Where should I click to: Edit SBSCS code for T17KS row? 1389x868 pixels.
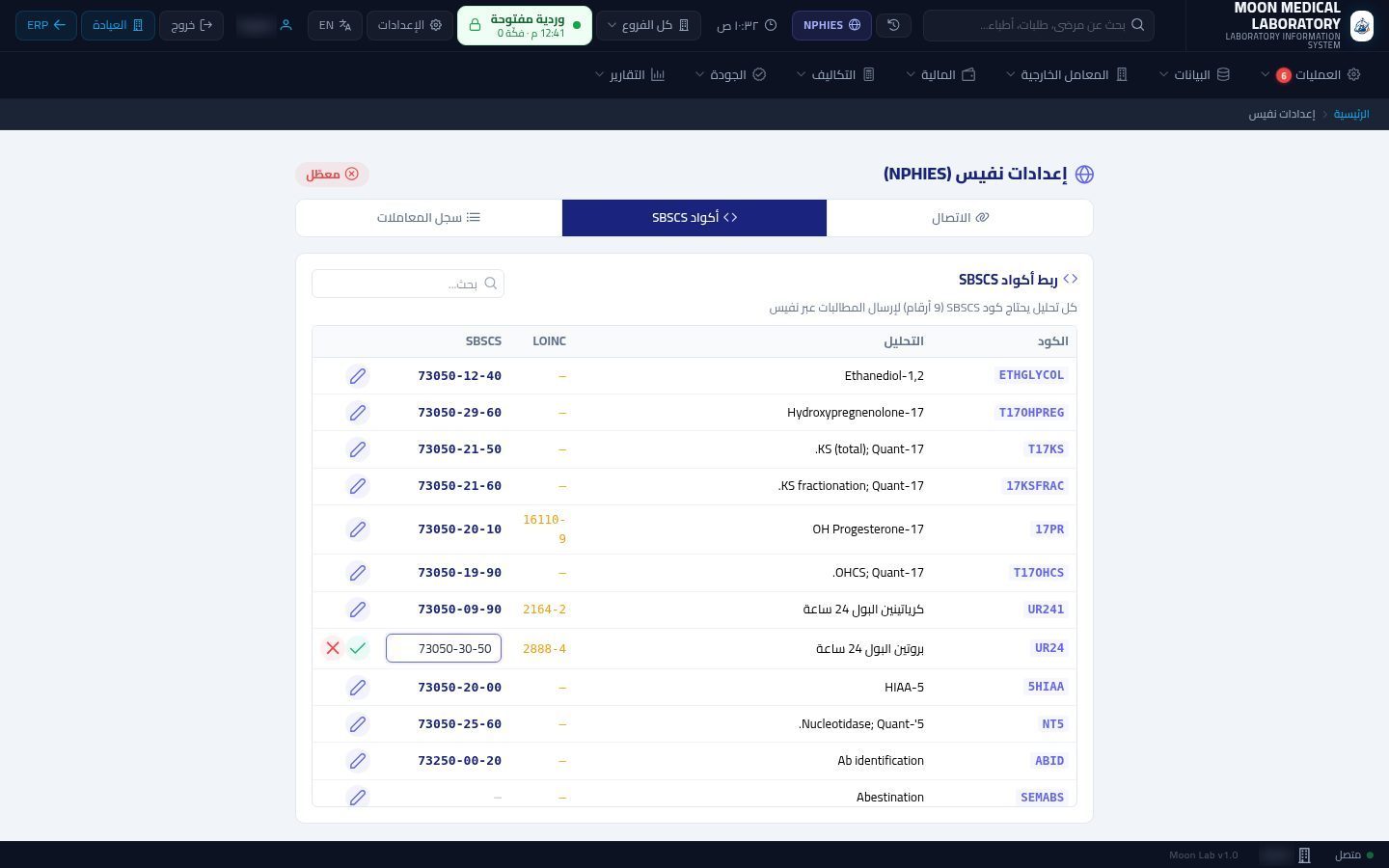point(357,449)
